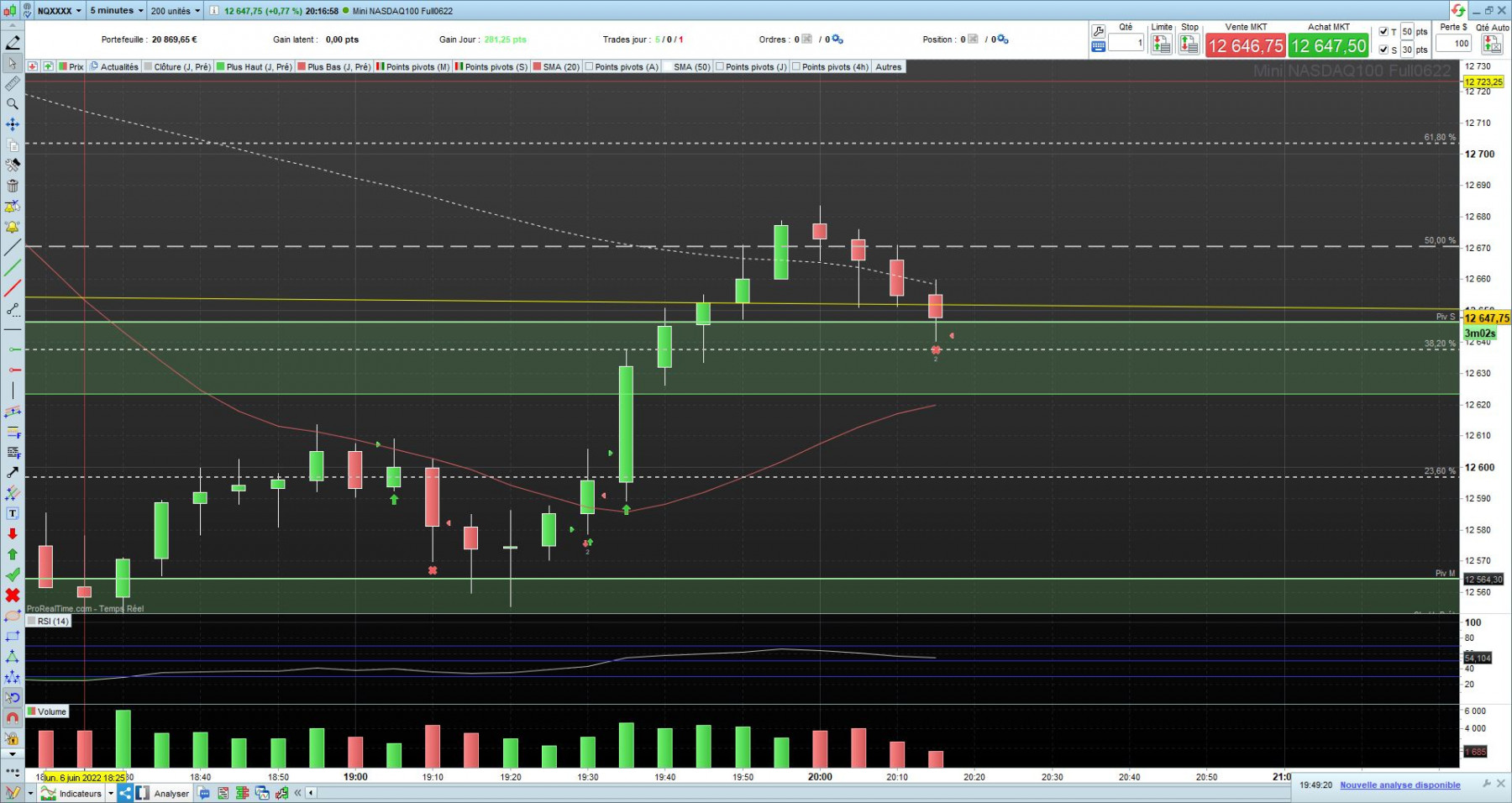Open the Autres tab
Image resolution: width=1512 pixels, height=803 pixels.
coord(888,67)
